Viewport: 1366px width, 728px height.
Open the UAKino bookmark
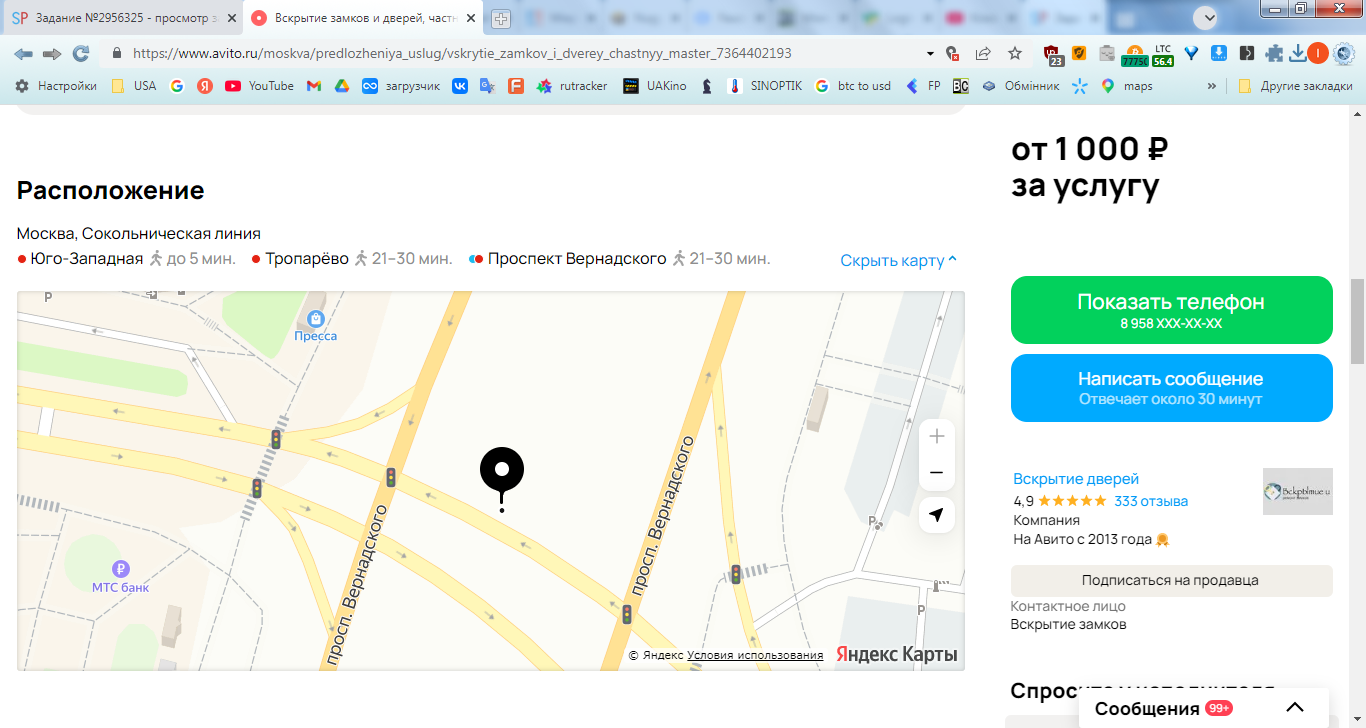click(655, 86)
